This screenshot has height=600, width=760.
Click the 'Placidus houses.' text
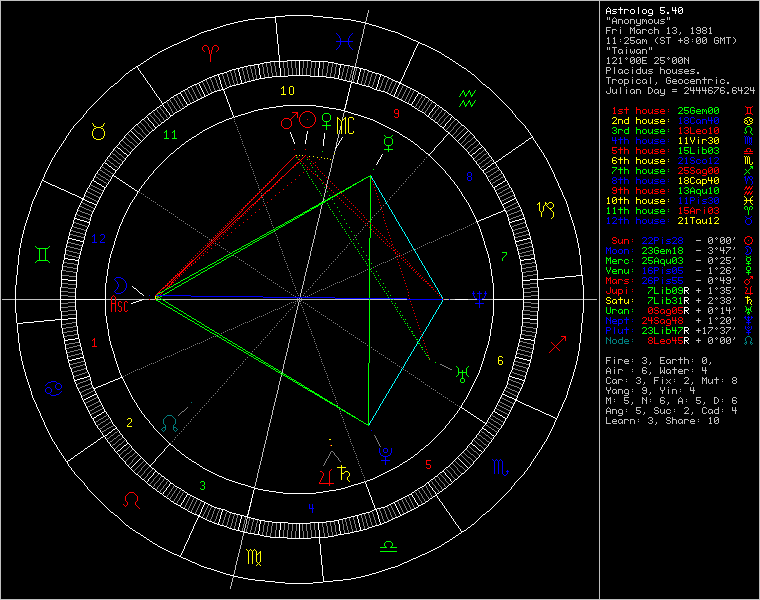[x=653, y=71]
